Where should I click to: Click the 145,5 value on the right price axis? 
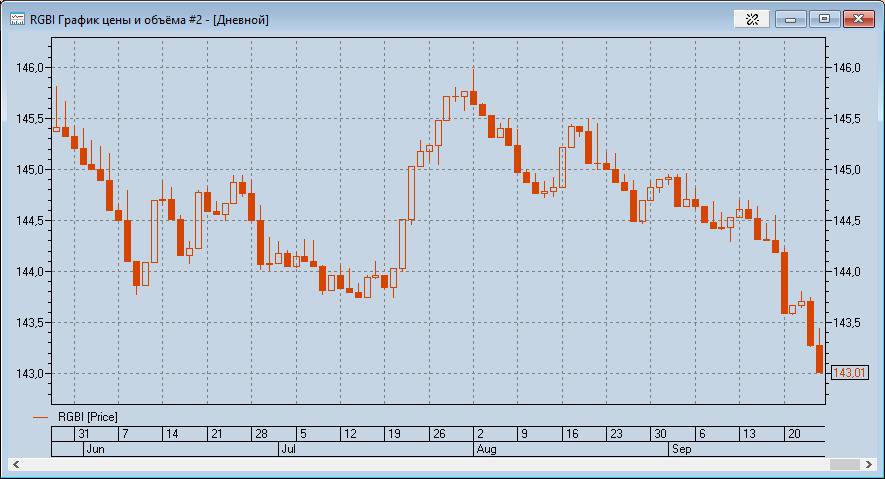(847, 118)
